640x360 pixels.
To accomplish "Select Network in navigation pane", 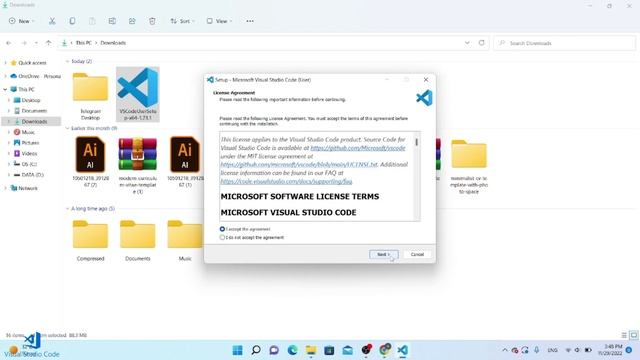I will (x=28, y=188).
